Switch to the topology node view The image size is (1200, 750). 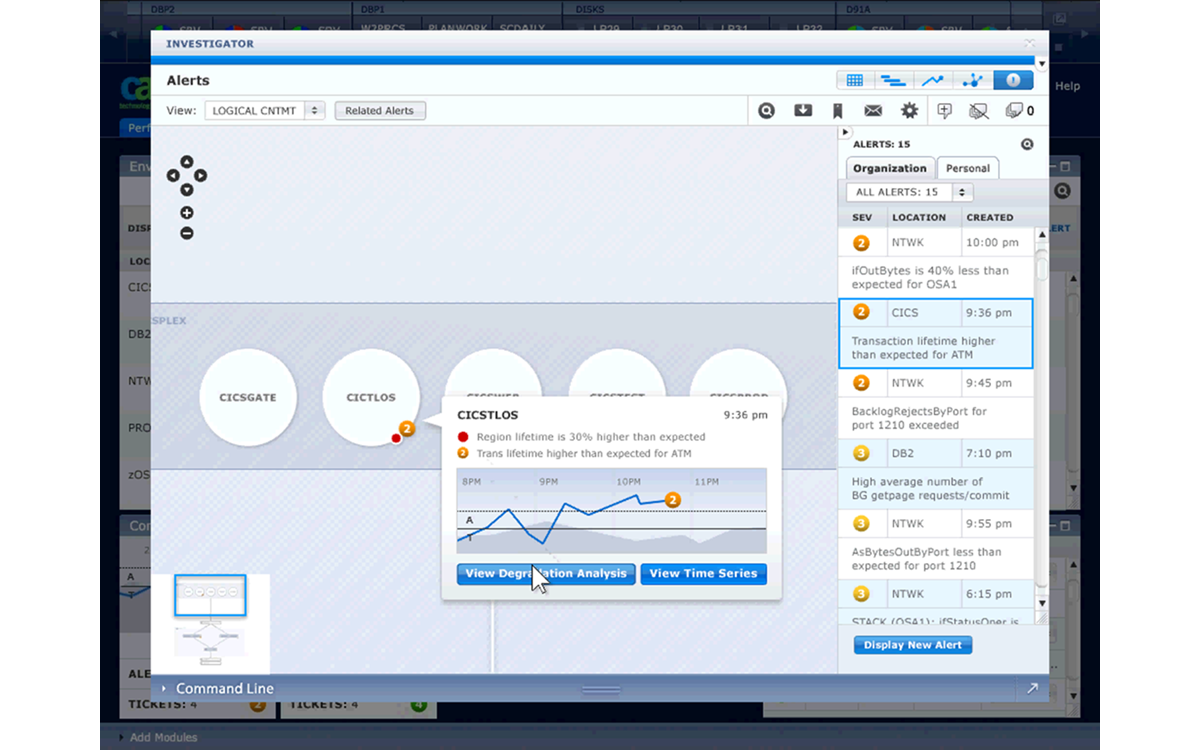[x=972, y=81]
